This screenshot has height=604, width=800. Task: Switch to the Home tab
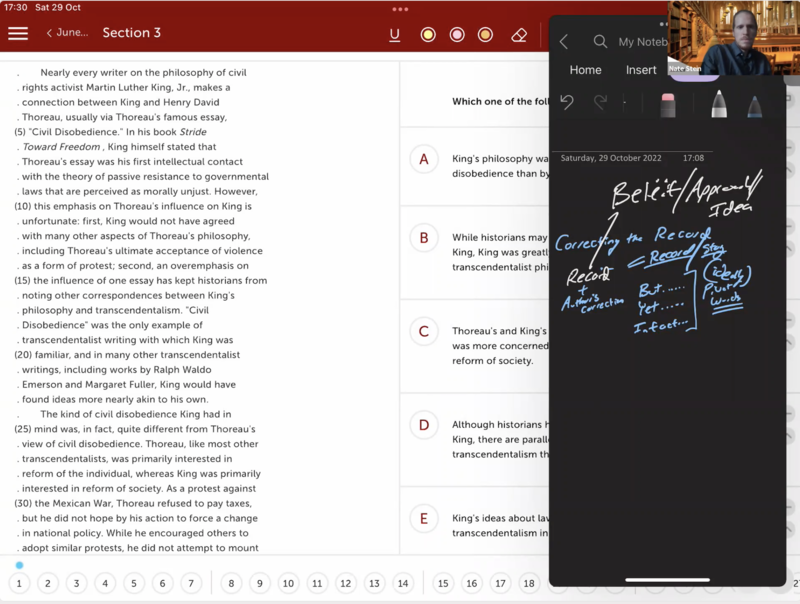pyautogui.click(x=585, y=70)
